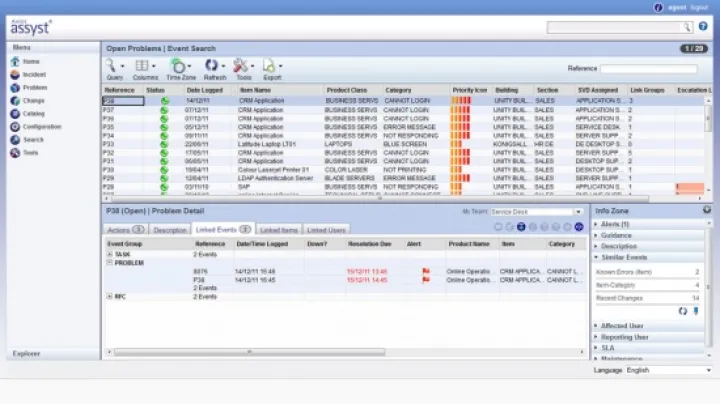720x404 pixels.
Task: Open the Incident menu icon
Action: point(15,74)
